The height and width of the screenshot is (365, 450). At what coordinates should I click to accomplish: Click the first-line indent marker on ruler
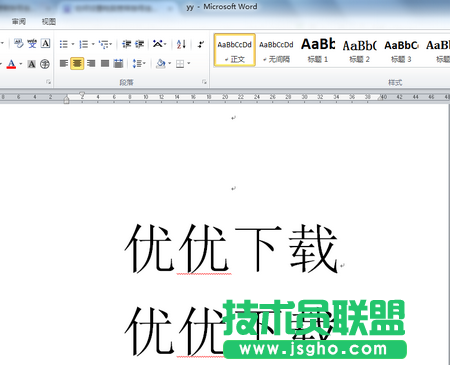coord(82,95)
